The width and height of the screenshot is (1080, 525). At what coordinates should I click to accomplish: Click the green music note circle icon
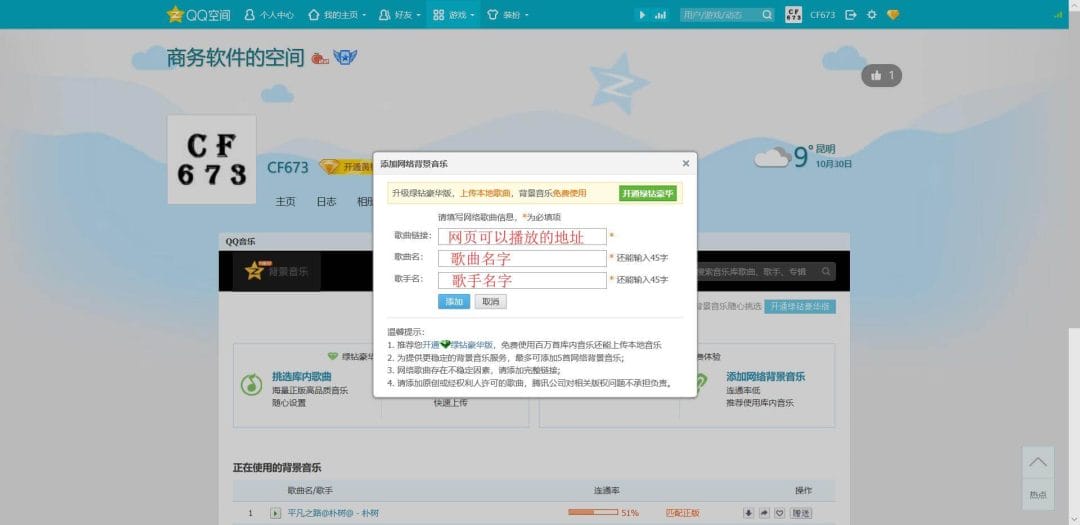tap(251, 384)
